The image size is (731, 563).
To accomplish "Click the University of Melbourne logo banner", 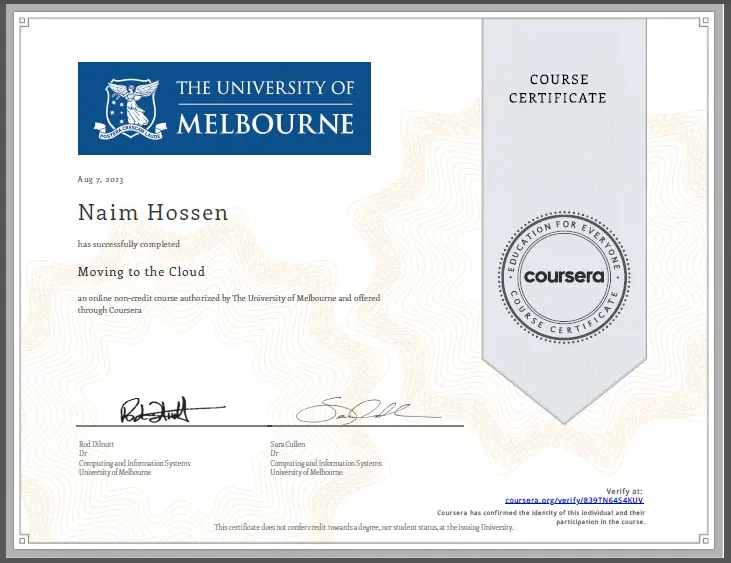I will [x=224, y=108].
